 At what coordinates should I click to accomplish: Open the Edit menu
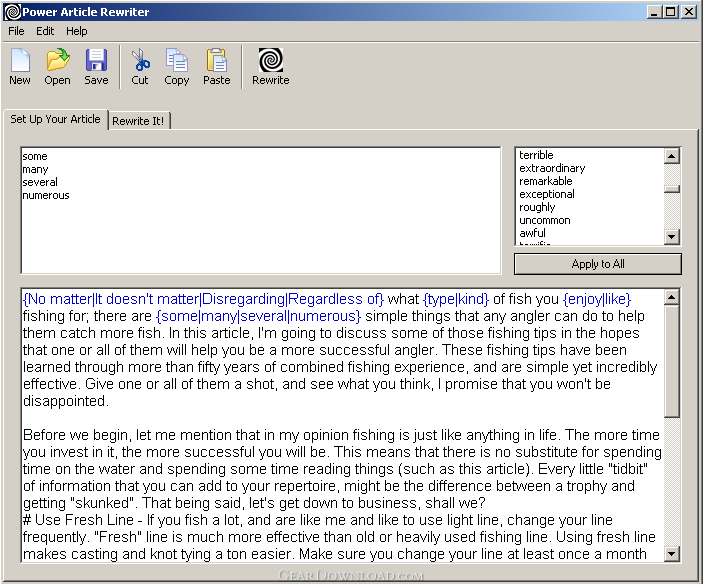45,31
